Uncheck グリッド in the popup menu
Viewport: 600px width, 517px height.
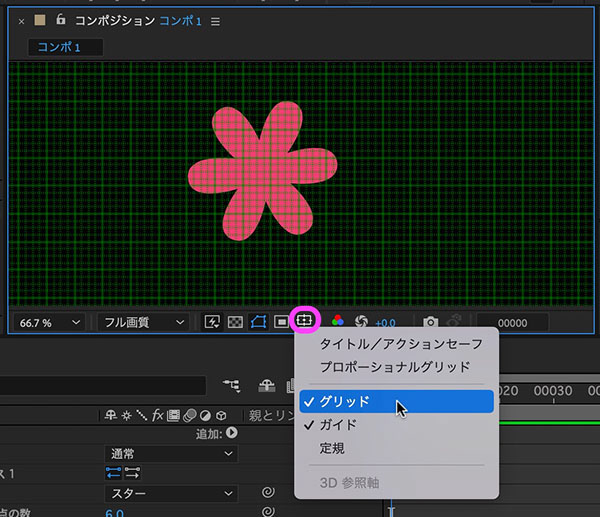point(396,401)
